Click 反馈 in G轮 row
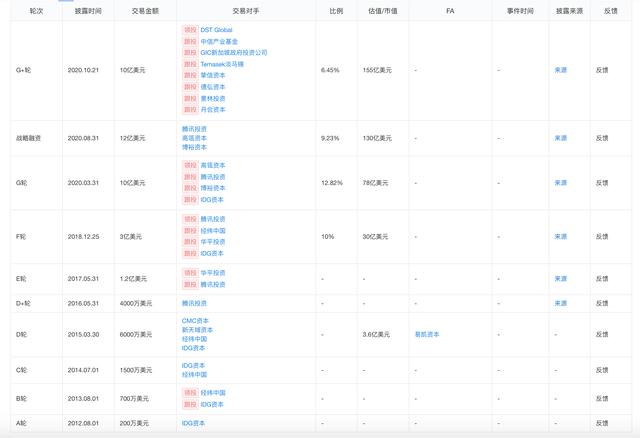This screenshot has width=640, height=438. [602, 182]
